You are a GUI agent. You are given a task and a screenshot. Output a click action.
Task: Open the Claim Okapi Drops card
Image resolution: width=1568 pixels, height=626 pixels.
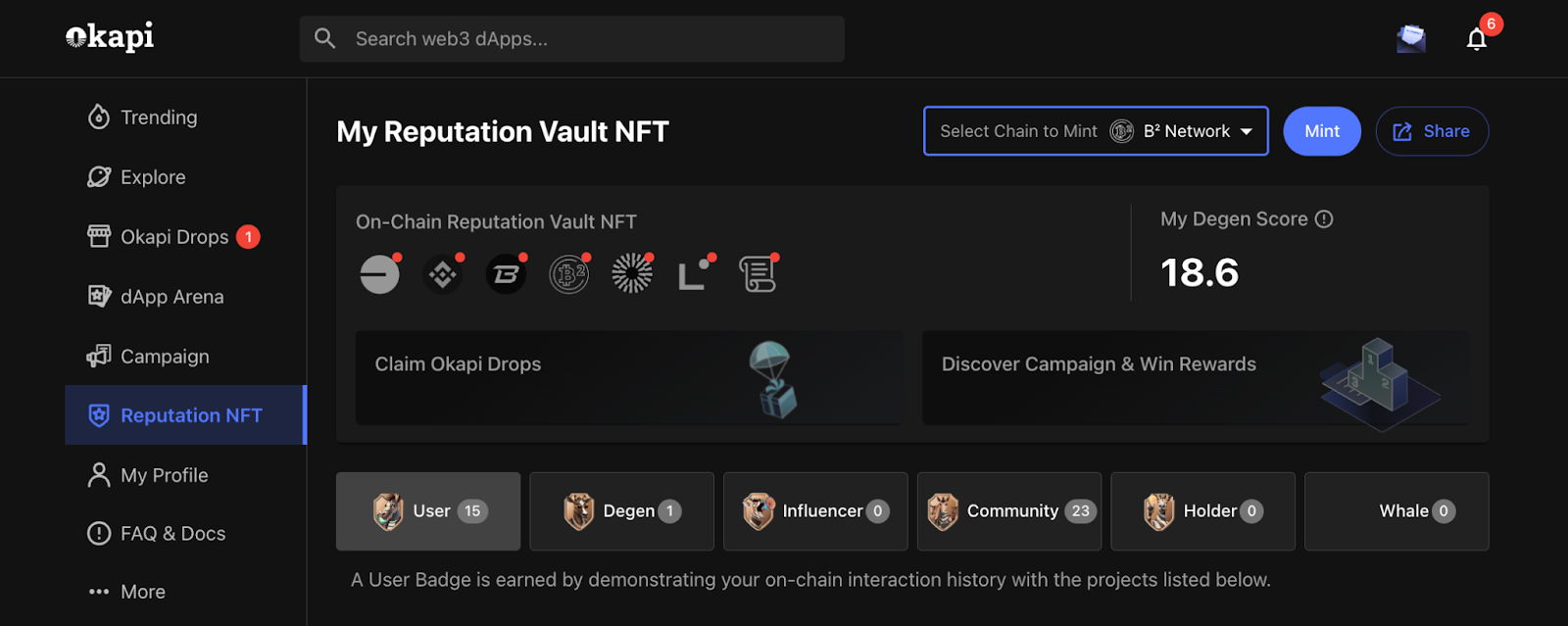(629, 377)
